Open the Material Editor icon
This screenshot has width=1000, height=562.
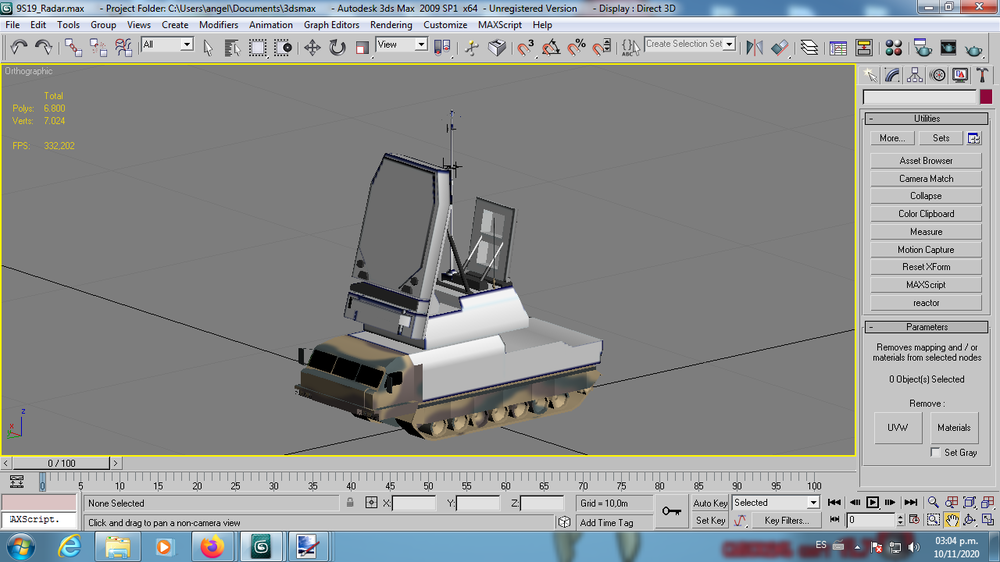point(893,48)
